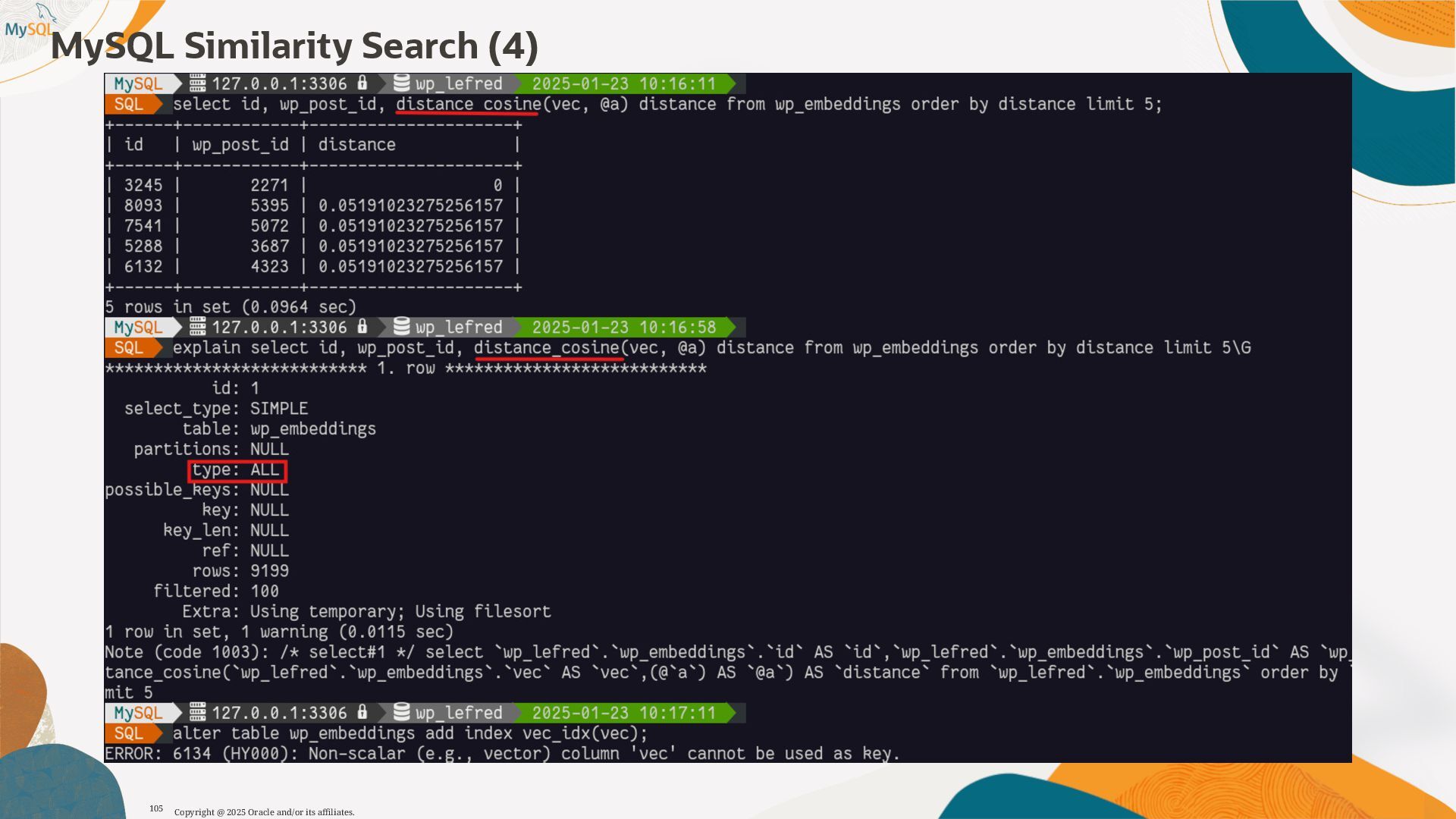This screenshot has height=819, width=1456.
Task: Click the first orange SQL mode badge
Action: pos(129,104)
